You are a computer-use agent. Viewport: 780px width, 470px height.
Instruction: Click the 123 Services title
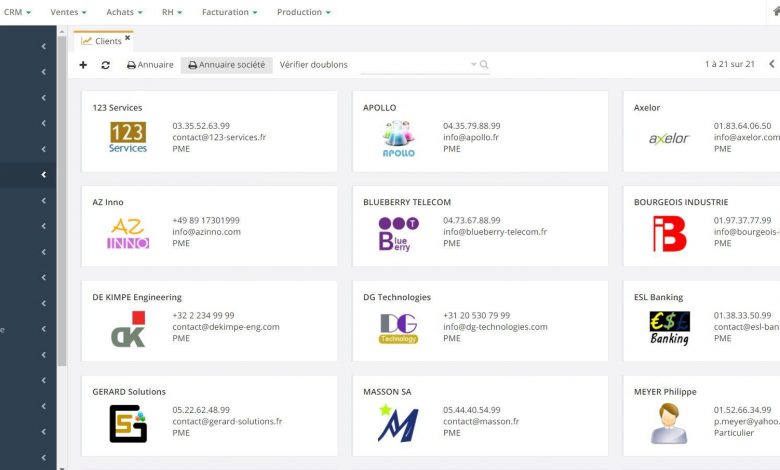click(117, 107)
